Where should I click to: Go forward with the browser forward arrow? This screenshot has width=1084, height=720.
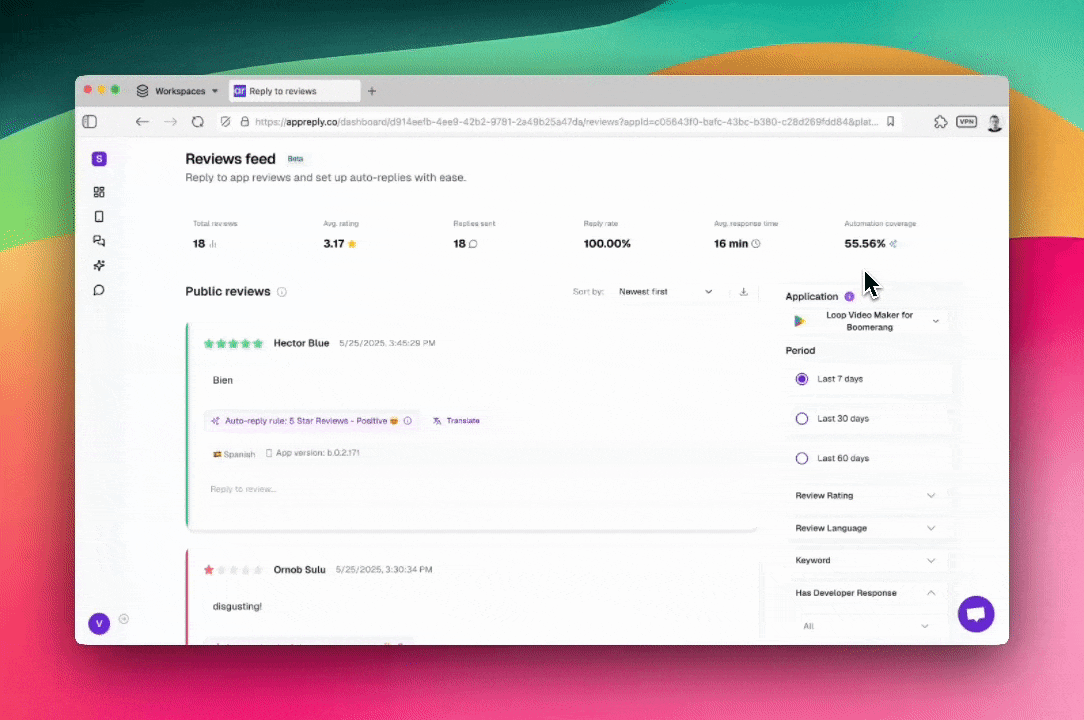click(x=170, y=122)
